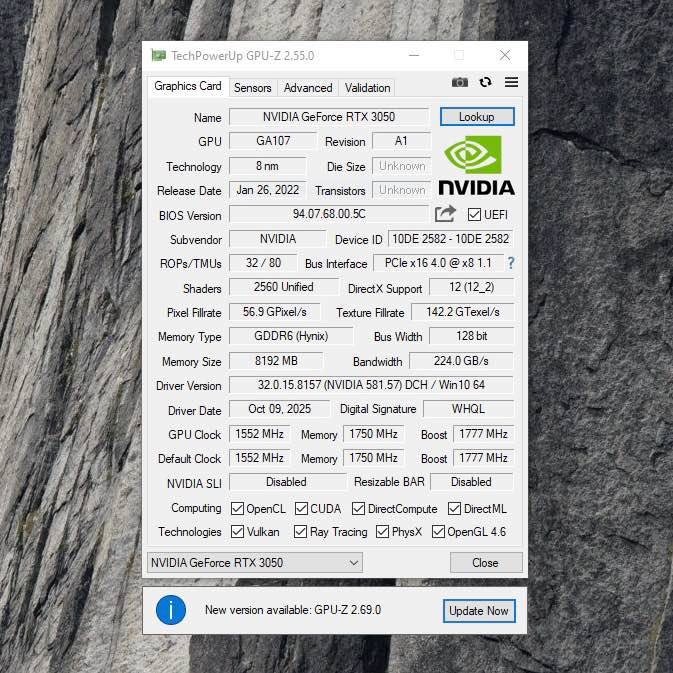Click the Update Now button
The width and height of the screenshot is (673, 673).
pos(479,610)
